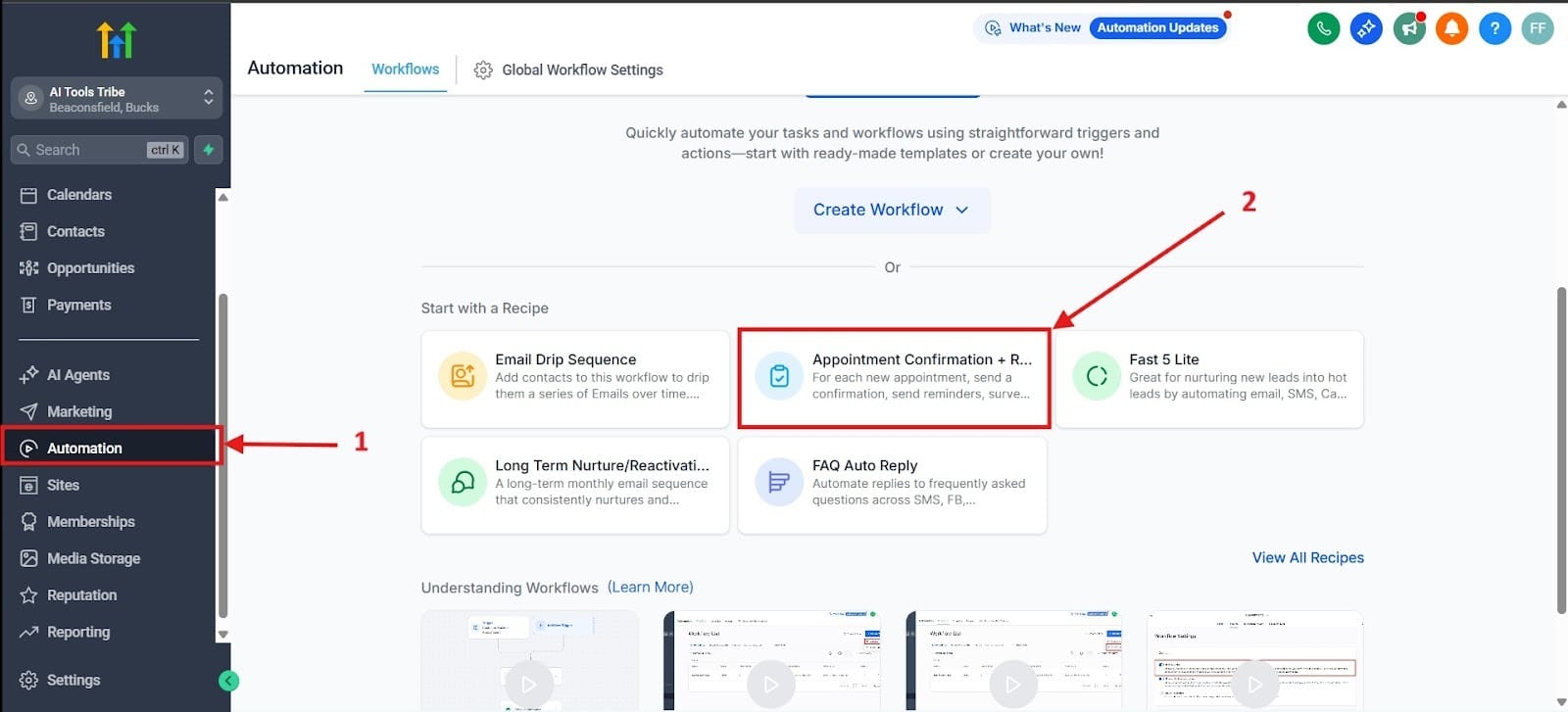Select the FAQ Auto Reply recipe title

click(864, 465)
